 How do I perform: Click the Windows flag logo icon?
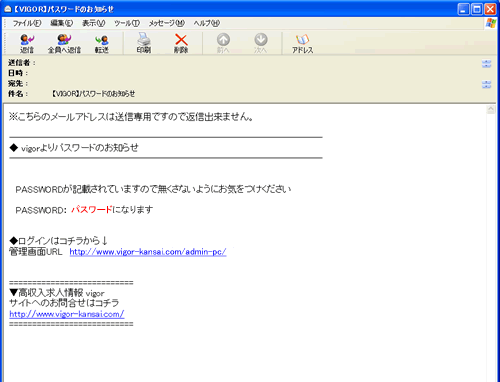490,23
